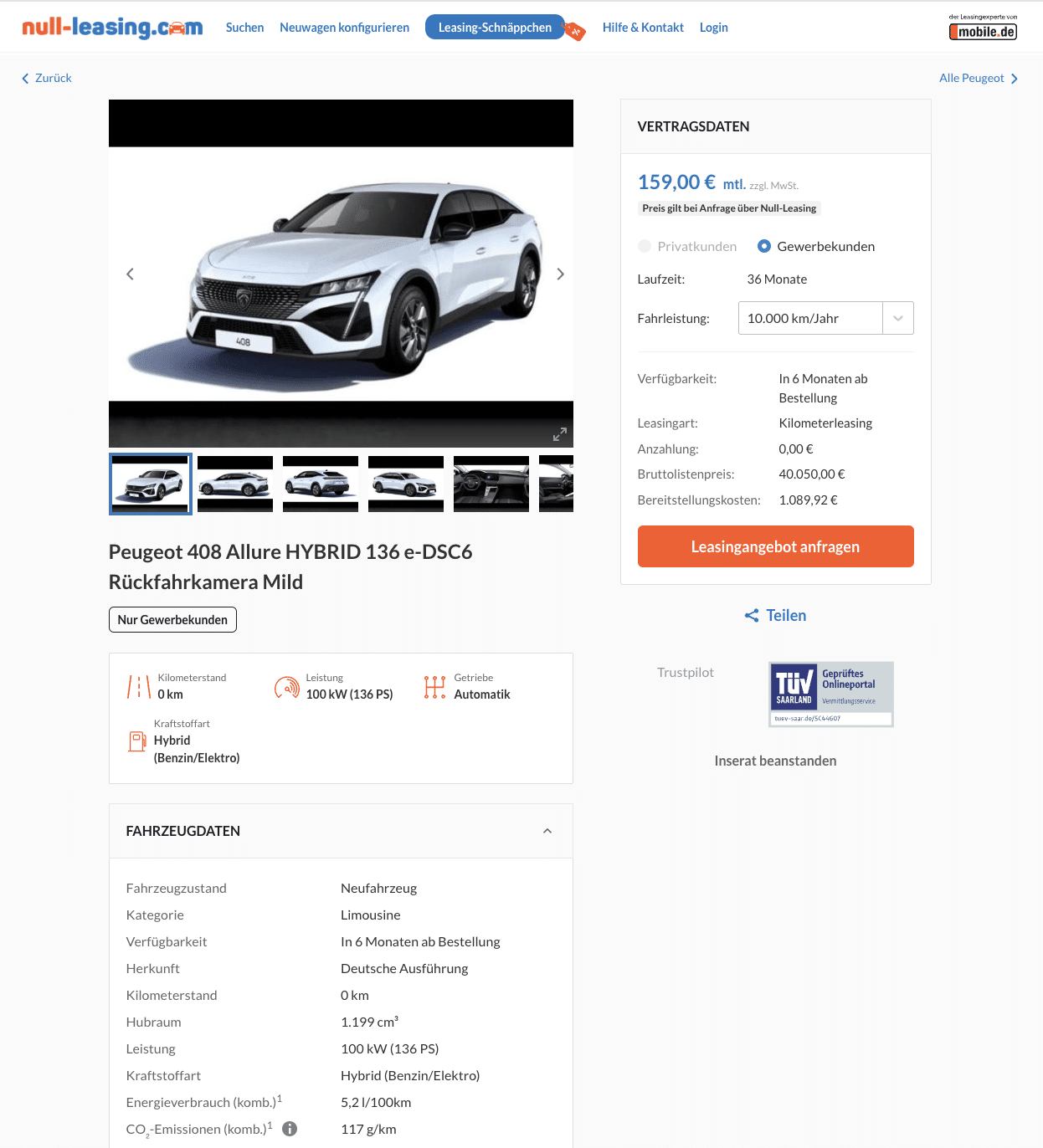
Task: Click the Laufzeit value 36 Monate
Action: (x=777, y=279)
